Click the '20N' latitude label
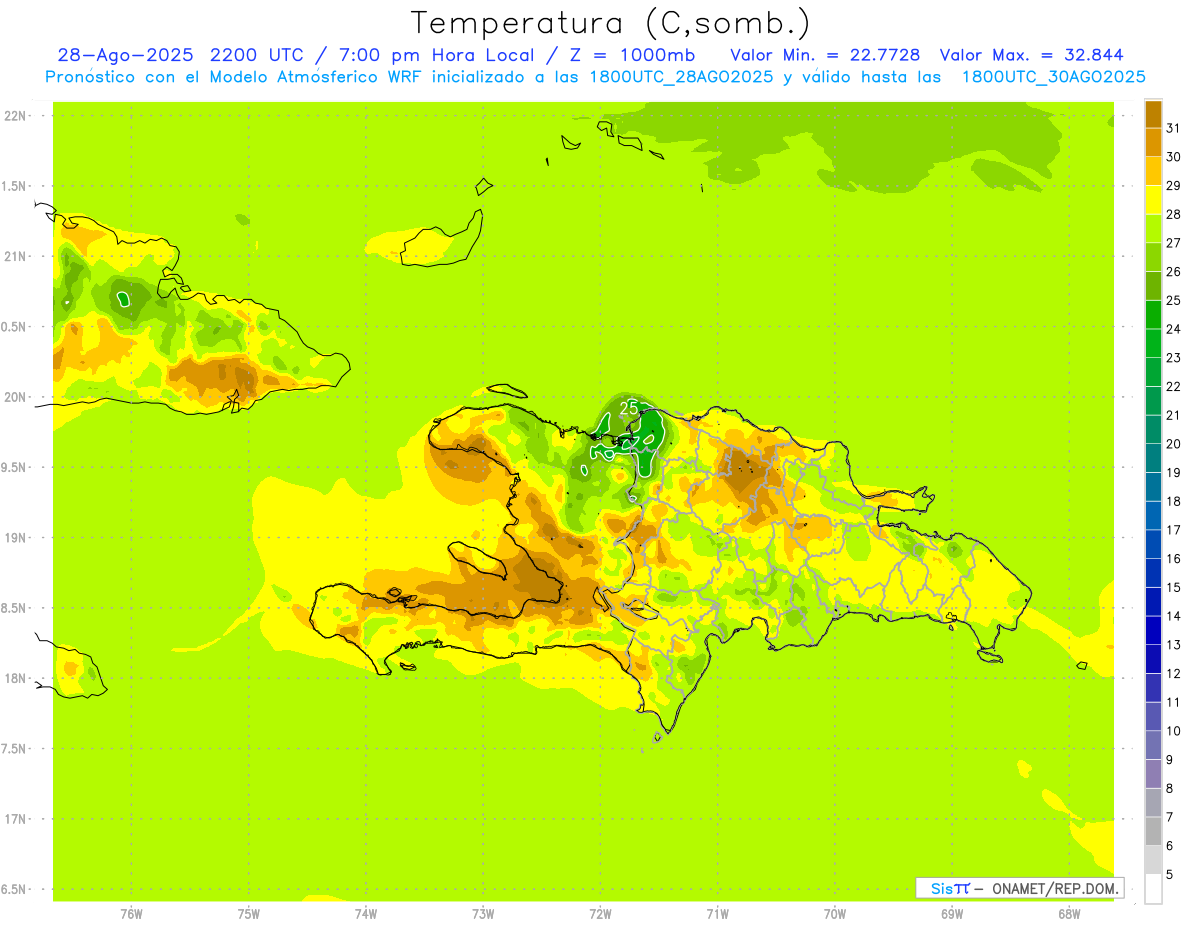1200x927 pixels. click(15, 397)
